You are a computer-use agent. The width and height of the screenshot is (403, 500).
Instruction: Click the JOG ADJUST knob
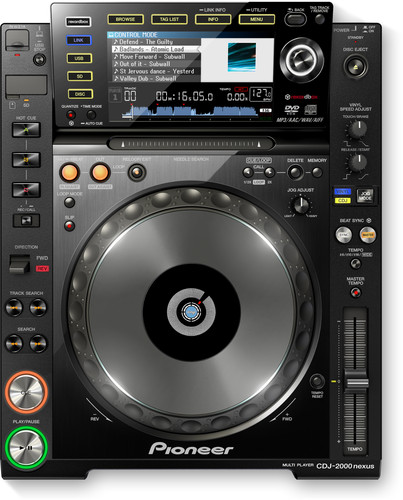(x=301, y=205)
